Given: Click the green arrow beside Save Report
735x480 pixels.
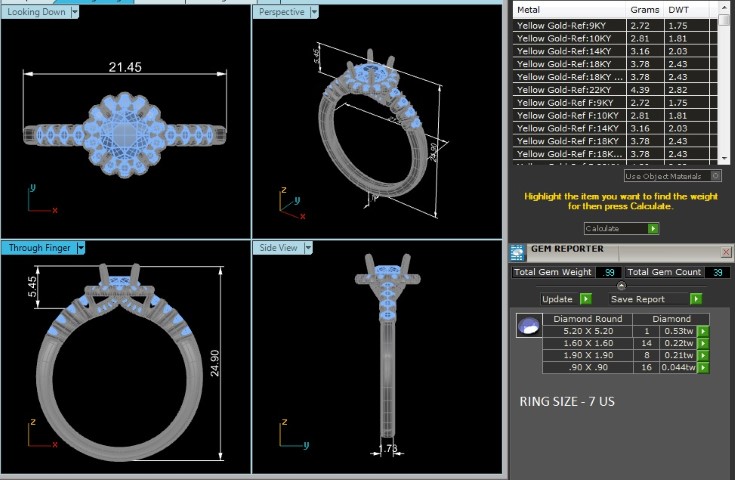Looking at the screenshot, I should coord(696,299).
